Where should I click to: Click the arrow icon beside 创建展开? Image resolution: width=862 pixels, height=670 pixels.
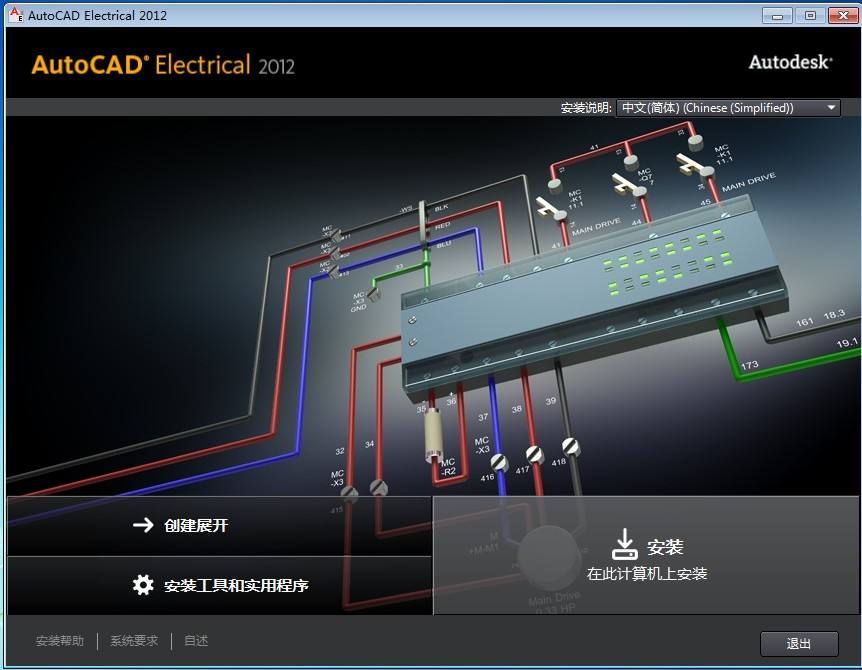143,525
